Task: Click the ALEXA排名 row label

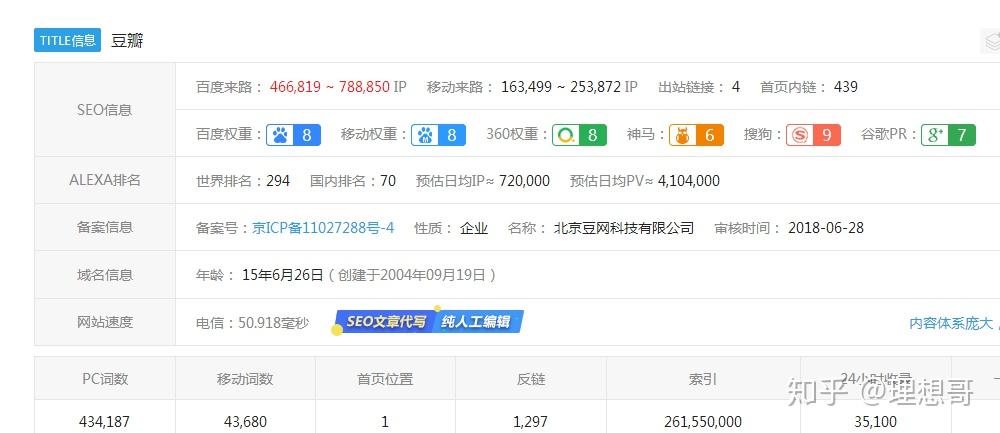Action: point(105,180)
